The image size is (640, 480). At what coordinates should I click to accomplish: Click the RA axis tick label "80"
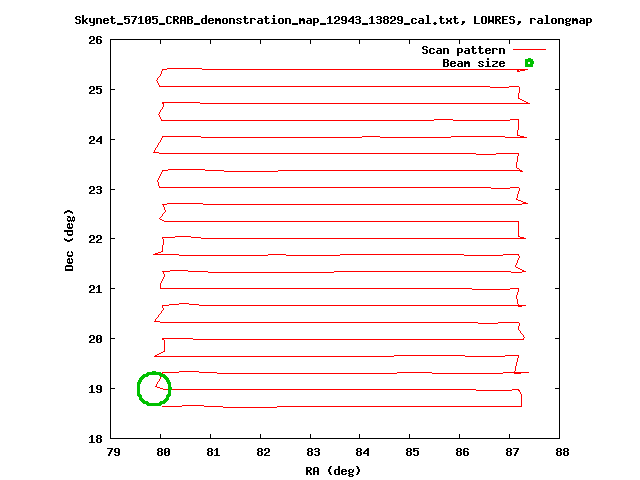coord(163,452)
